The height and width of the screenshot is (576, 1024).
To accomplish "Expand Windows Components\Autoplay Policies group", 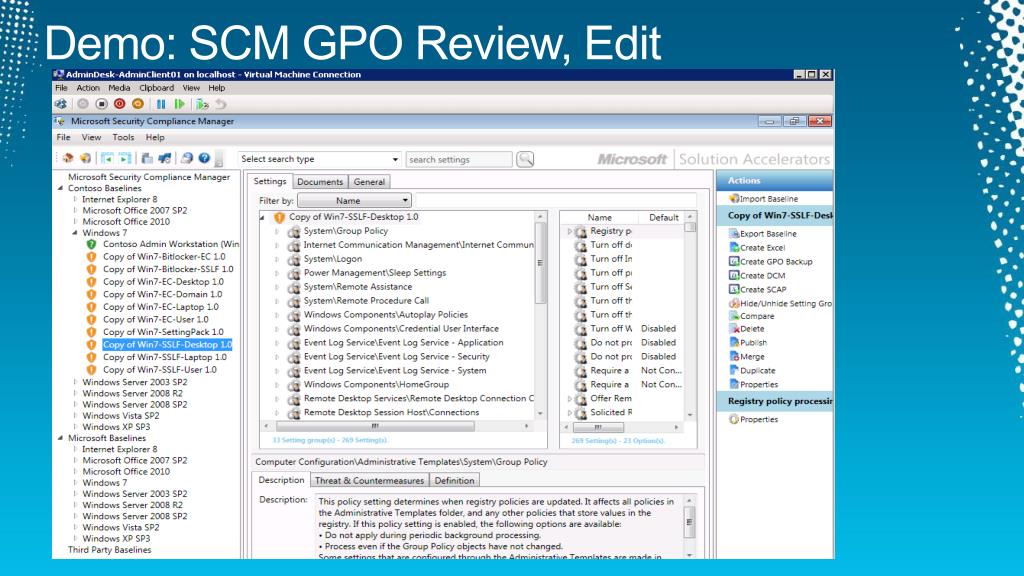I will click(x=276, y=315).
